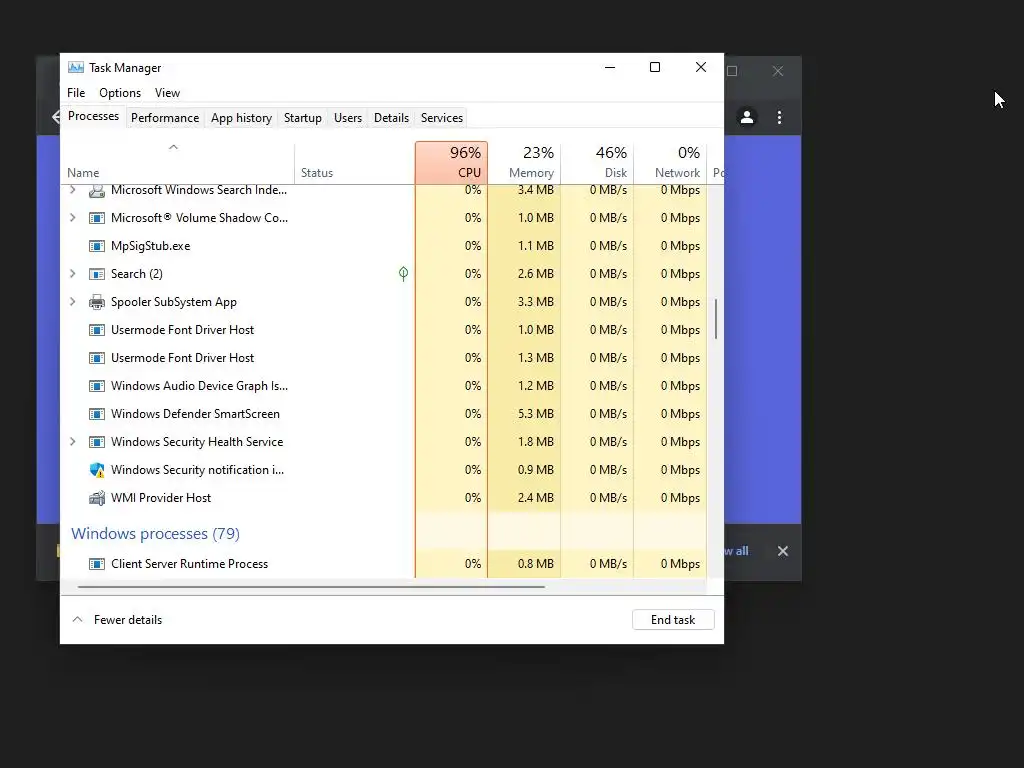Viewport: 1024px width, 768px height.
Task: Open the File menu
Action: [x=76, y=93]
